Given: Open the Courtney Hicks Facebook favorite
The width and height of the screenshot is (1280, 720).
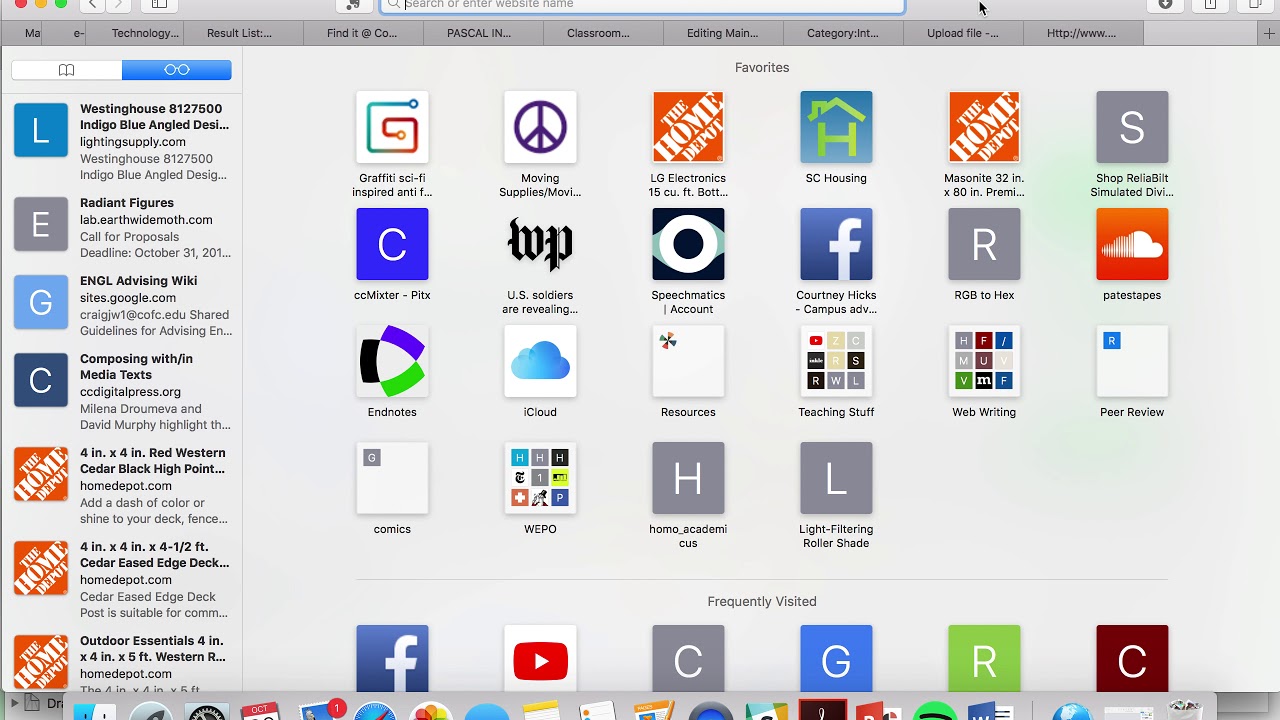Looking at the screenshot, I should click(836, 244).
